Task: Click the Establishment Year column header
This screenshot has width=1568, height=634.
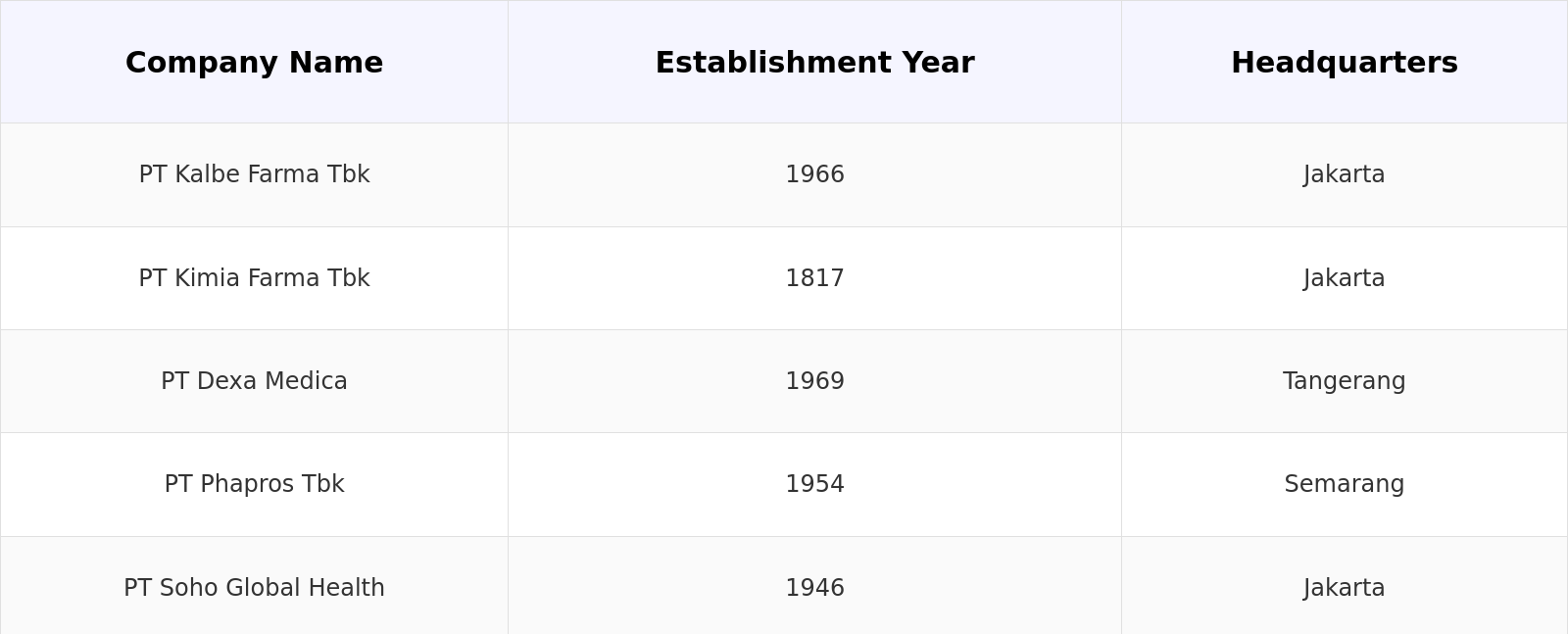Action: click(x=814, y=64)
